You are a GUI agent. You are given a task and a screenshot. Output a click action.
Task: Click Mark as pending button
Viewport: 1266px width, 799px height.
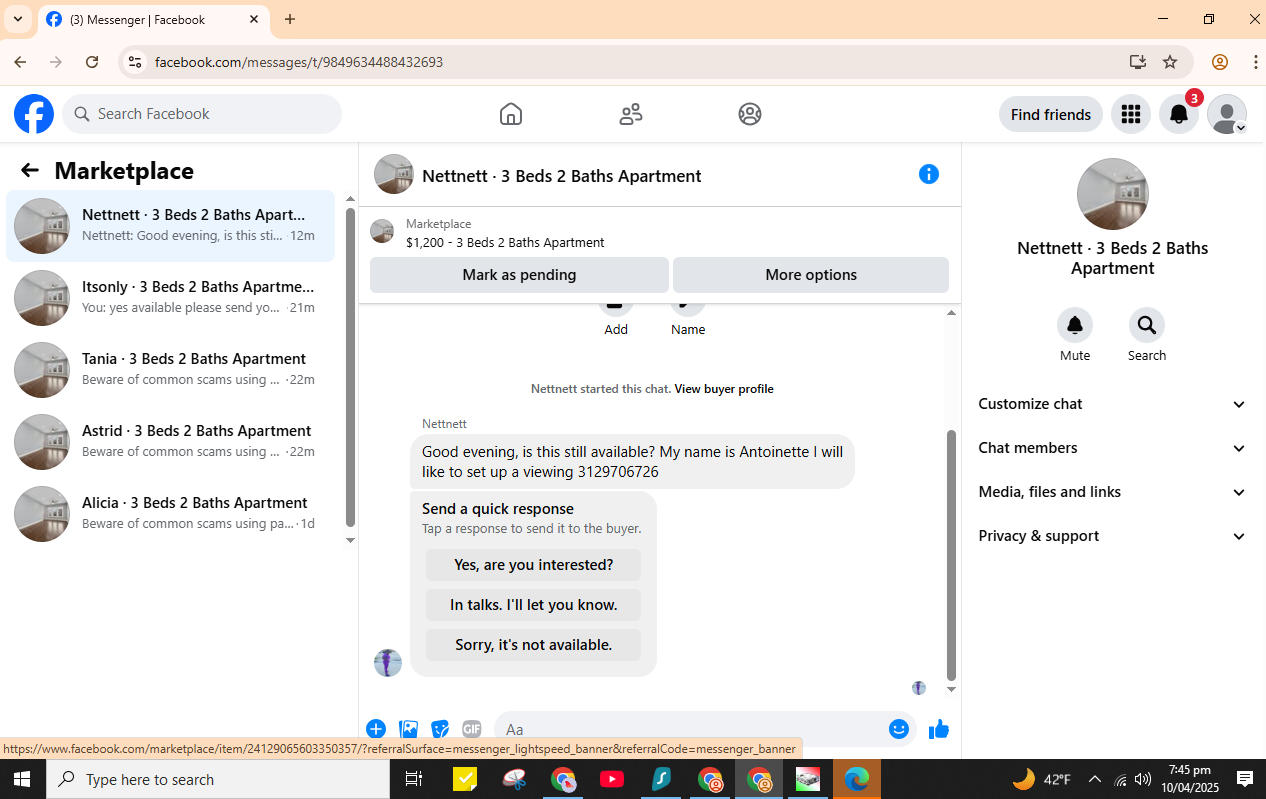pos(519,275)
